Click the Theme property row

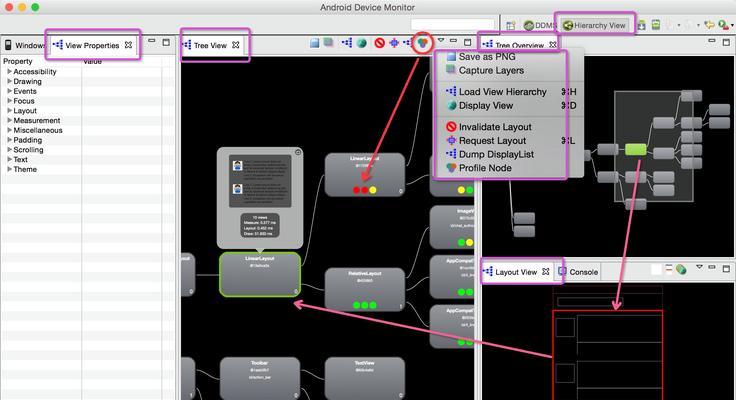[87, 169]
